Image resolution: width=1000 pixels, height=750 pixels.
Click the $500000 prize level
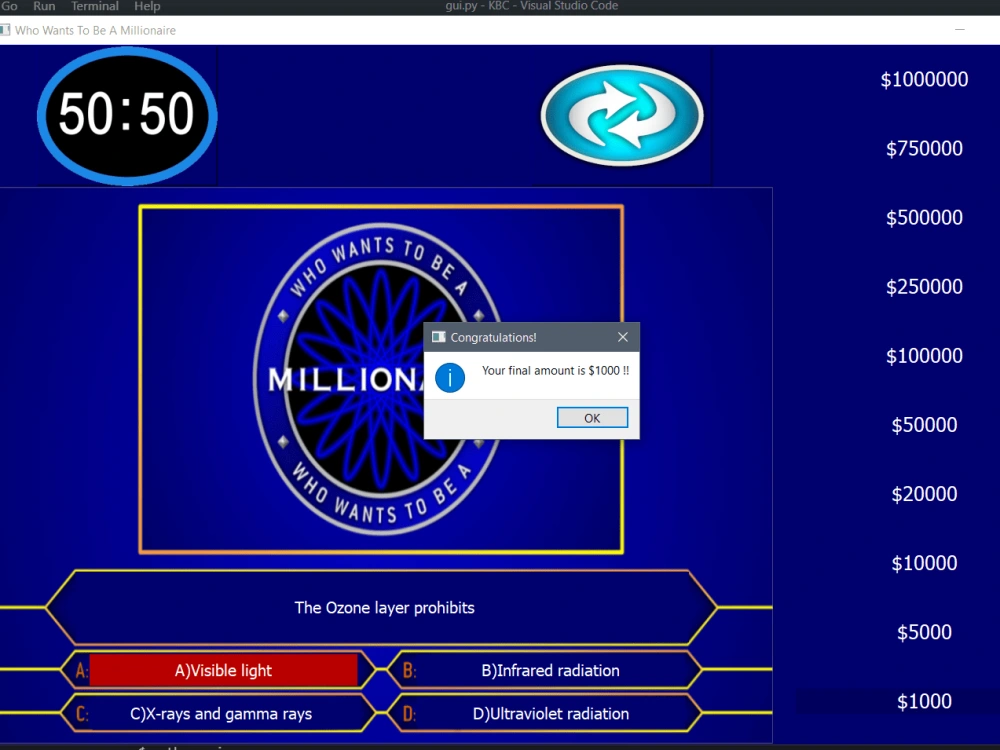point(924,217)
